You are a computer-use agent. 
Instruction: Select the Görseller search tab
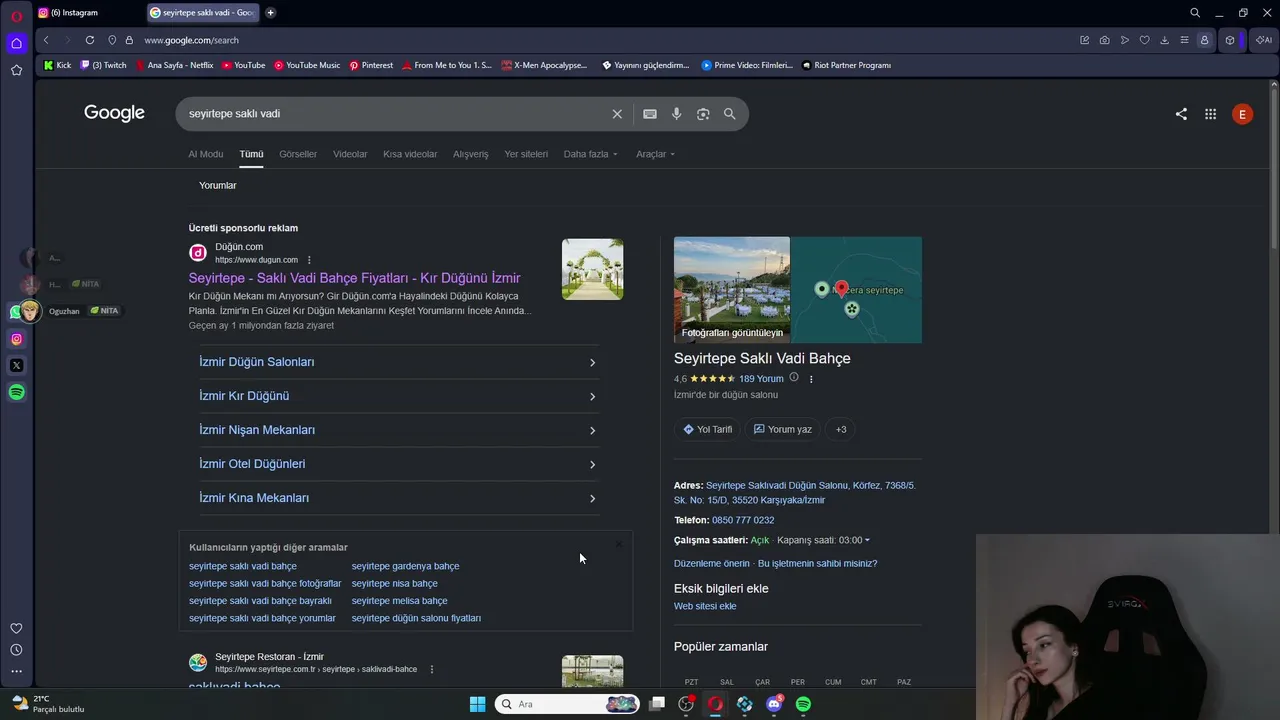click(298, 154)
